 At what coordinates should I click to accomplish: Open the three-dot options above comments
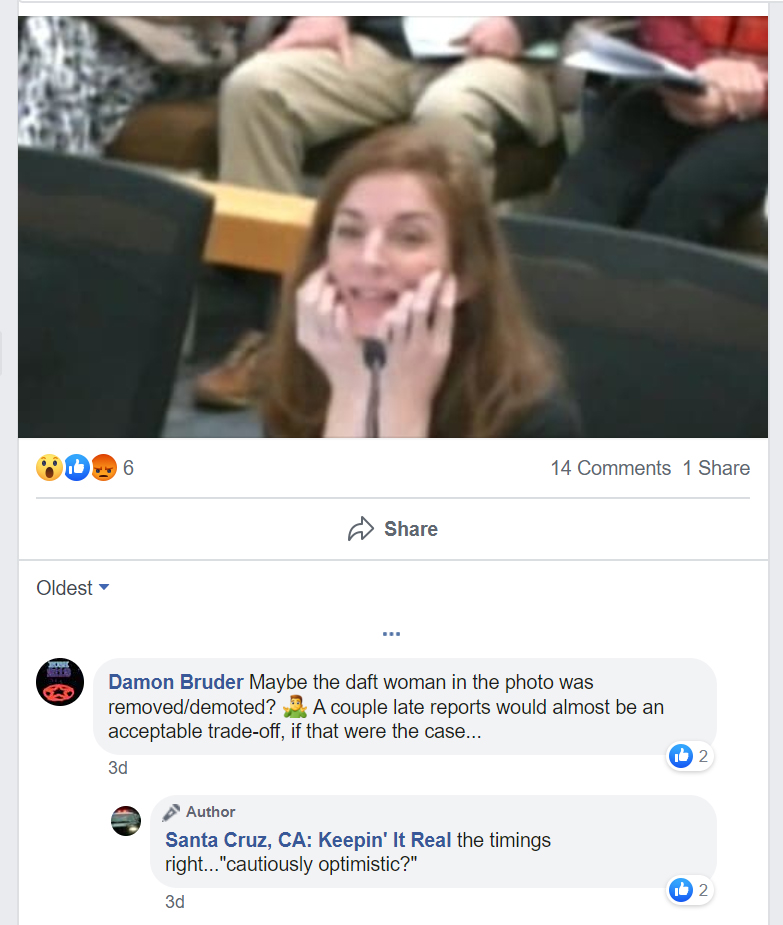click(x=391, y=634)
